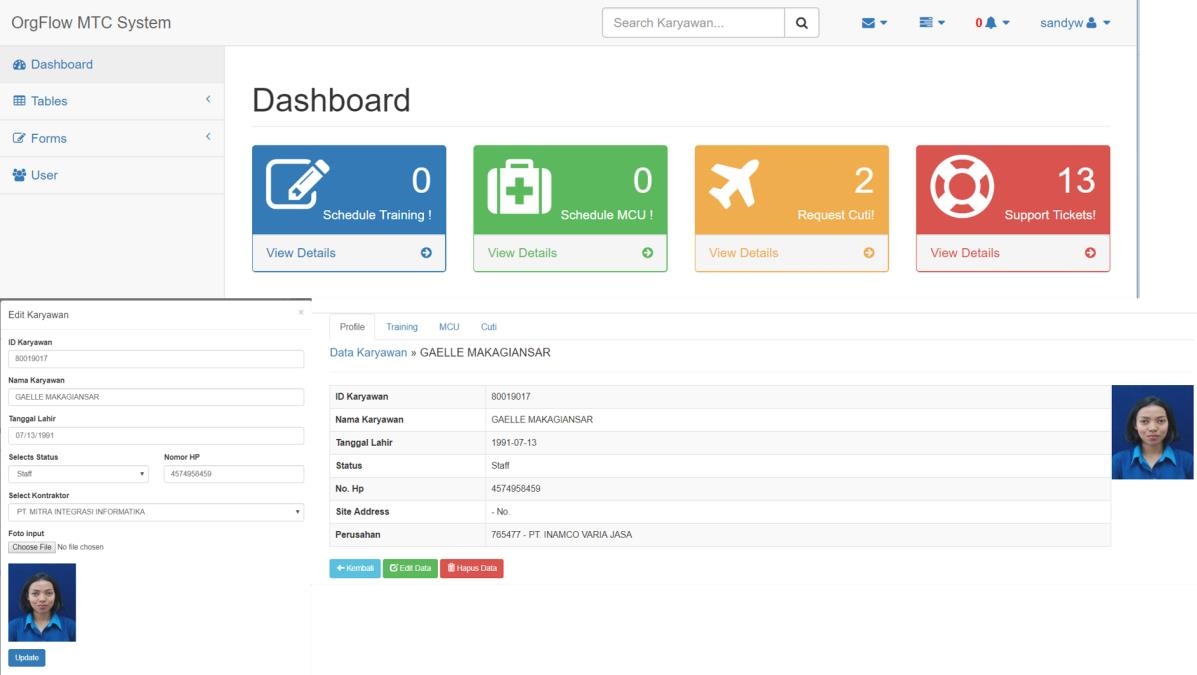Click the employee photo in profile

click(1152, 432)
